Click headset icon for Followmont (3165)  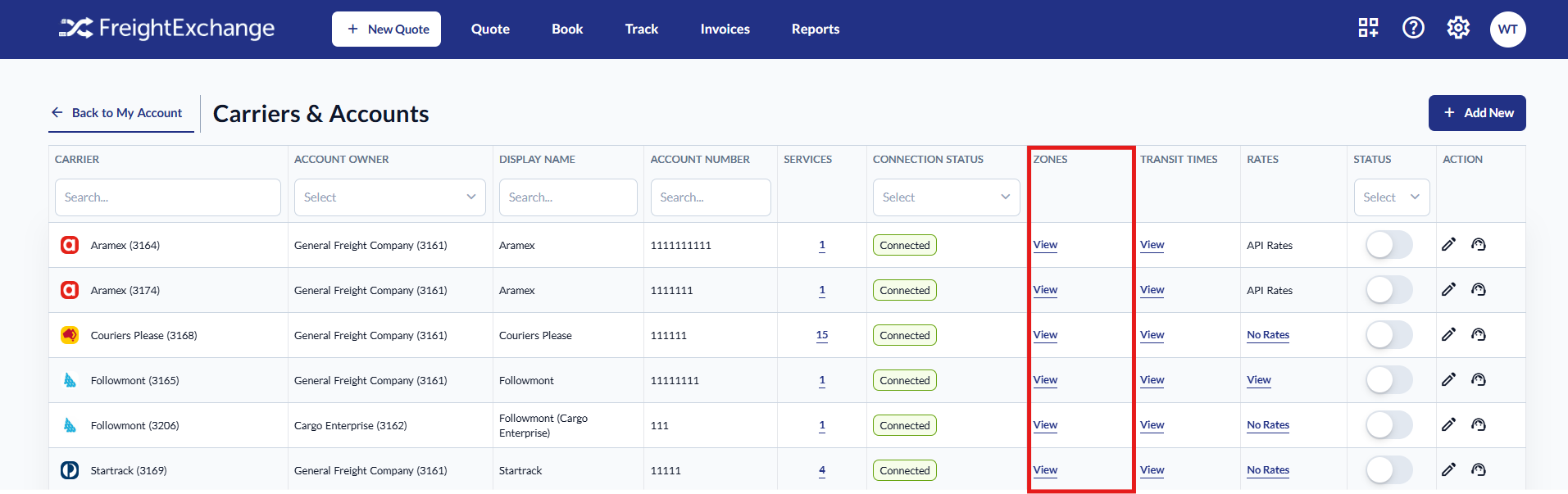(1479, 379)
